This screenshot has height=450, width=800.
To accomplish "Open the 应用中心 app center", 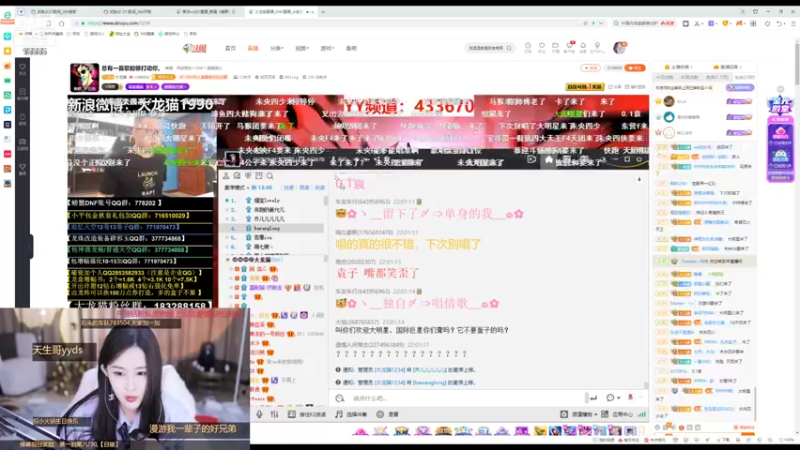I will [x=617, y=414].
